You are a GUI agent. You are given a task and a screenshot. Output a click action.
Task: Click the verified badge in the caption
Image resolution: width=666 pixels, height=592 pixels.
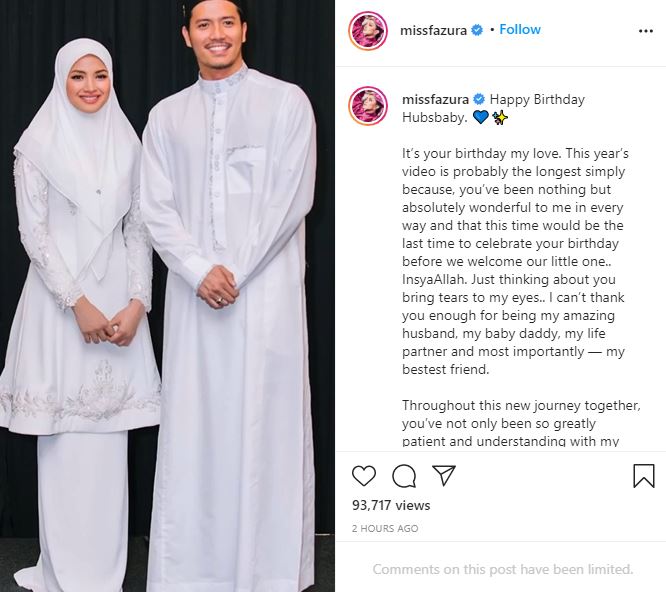click(479, 99)
